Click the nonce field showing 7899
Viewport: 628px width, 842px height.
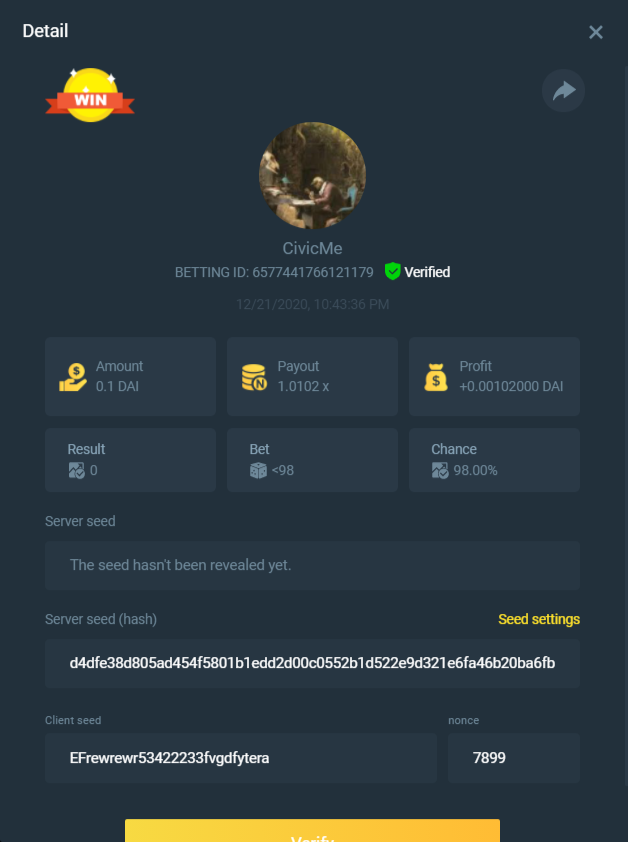point(514,758)
